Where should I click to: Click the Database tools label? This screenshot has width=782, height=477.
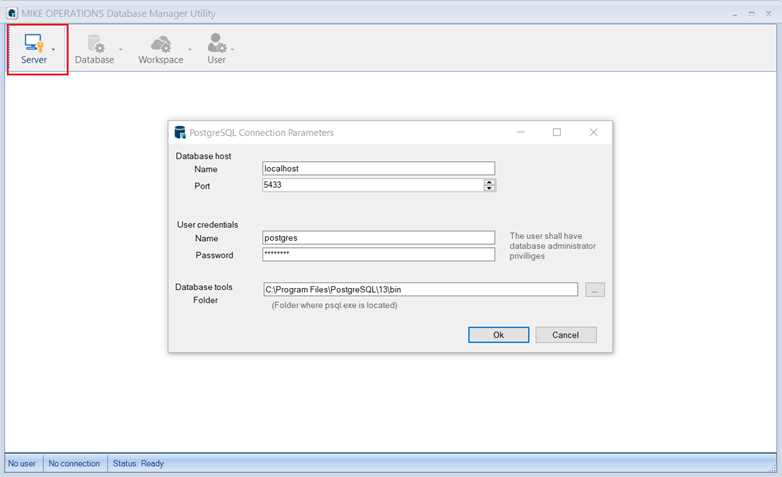[x=203, y=287]
